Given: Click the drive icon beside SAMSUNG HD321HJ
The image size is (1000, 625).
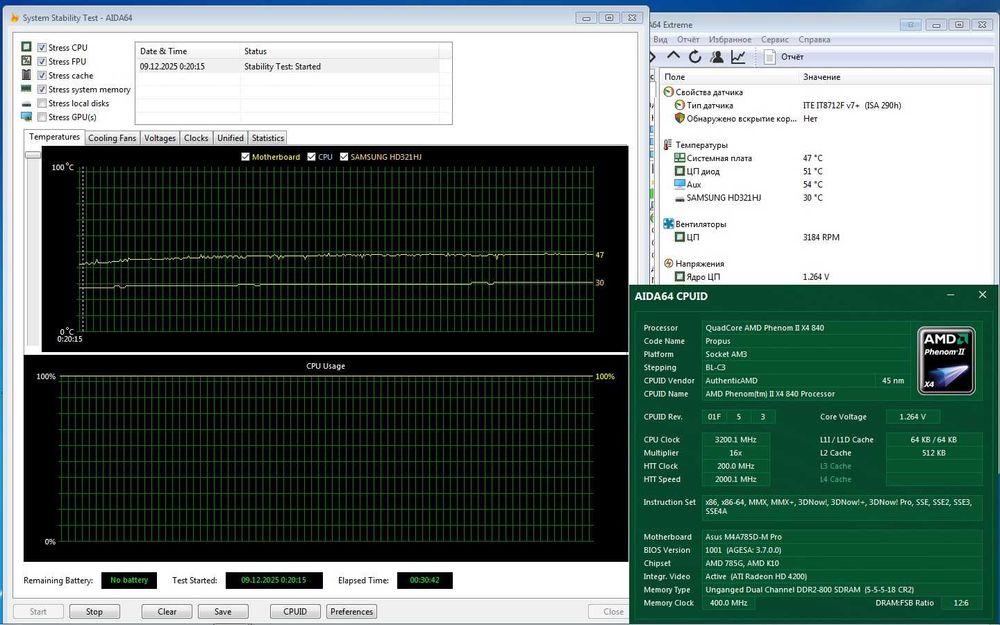Looking at the screenshot, I should (x=680, y=198).
